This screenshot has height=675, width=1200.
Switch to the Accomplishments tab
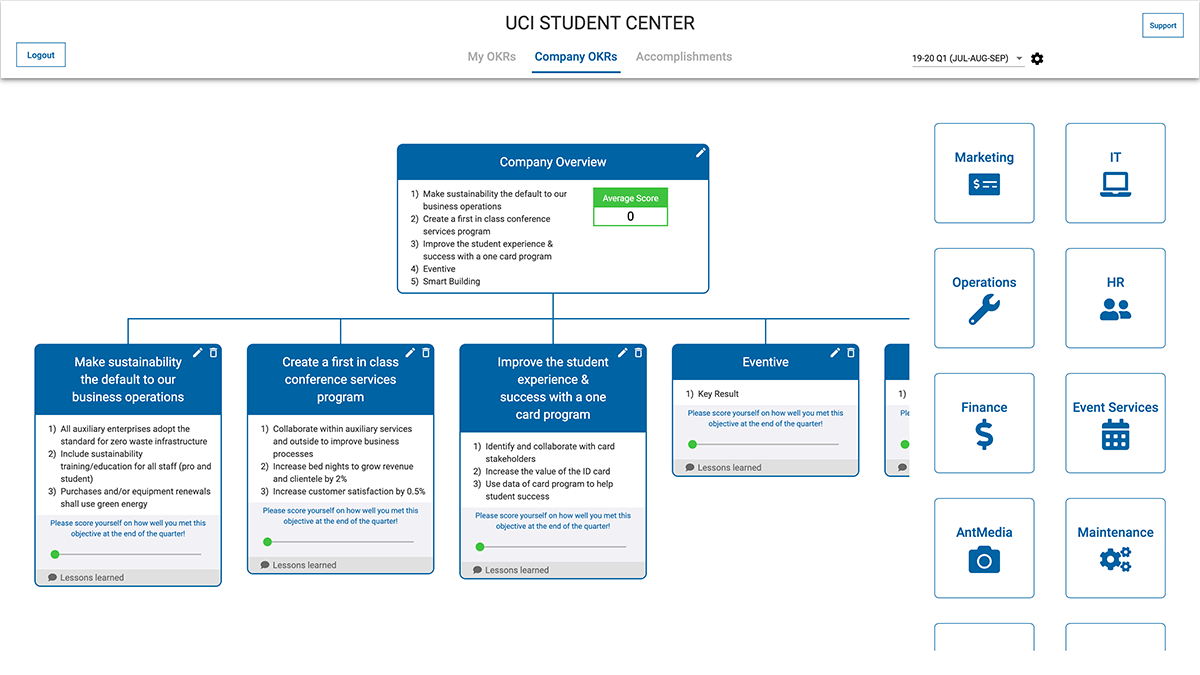tap(684, 57)
